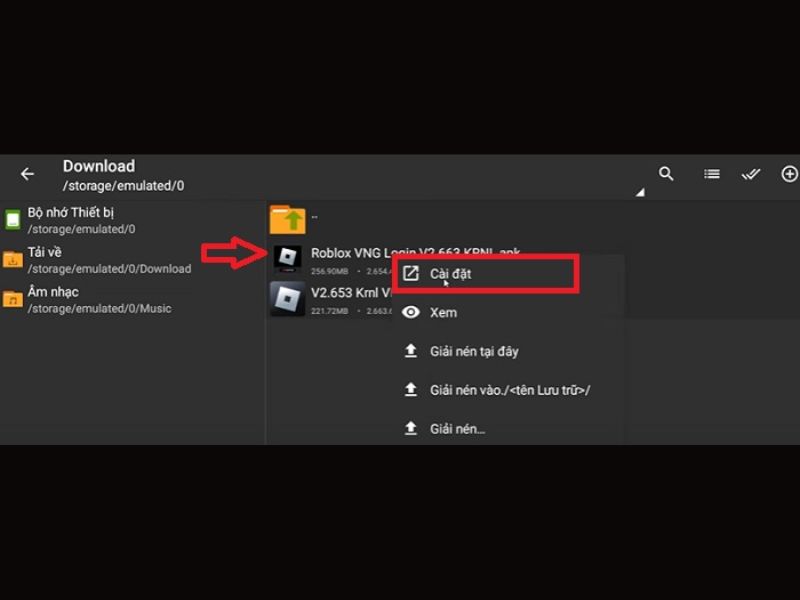This screenshot has width=800, height=600.
Task: Click Roblox VNG apk thumbnail icon
Action: pyautogui.click(x=288, y=258)
